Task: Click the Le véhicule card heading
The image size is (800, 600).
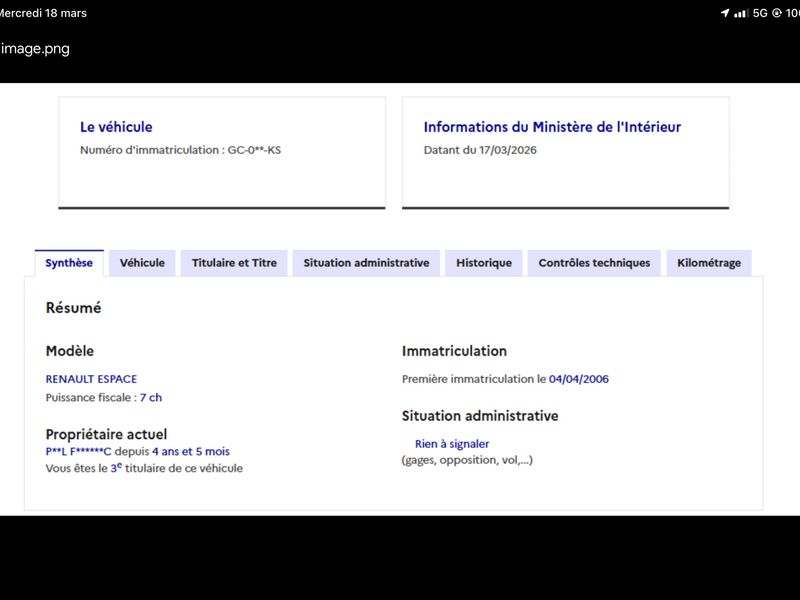Action: [x=116, y=127]
